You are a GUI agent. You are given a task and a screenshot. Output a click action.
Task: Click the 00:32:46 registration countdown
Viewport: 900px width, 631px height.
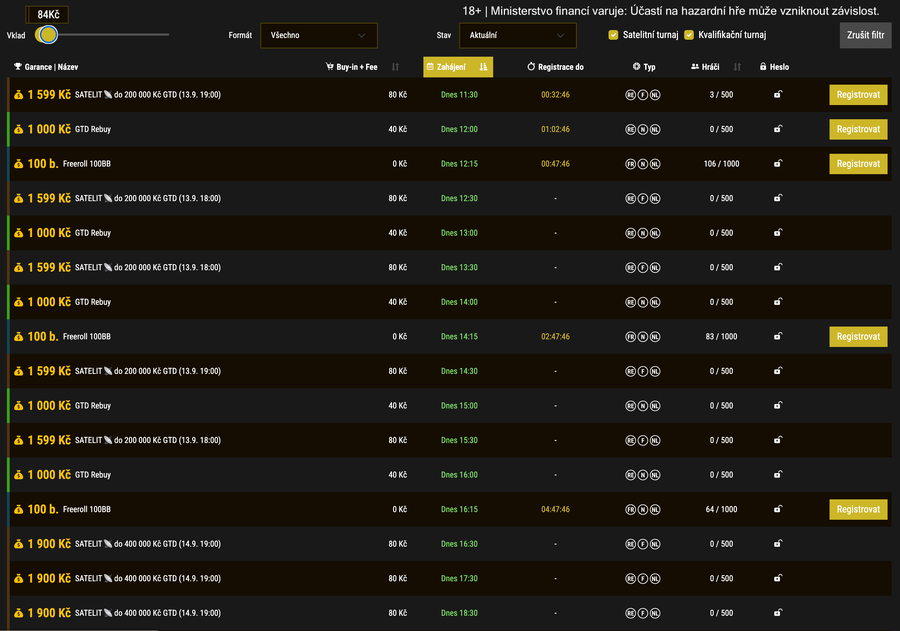click(555, 95)
